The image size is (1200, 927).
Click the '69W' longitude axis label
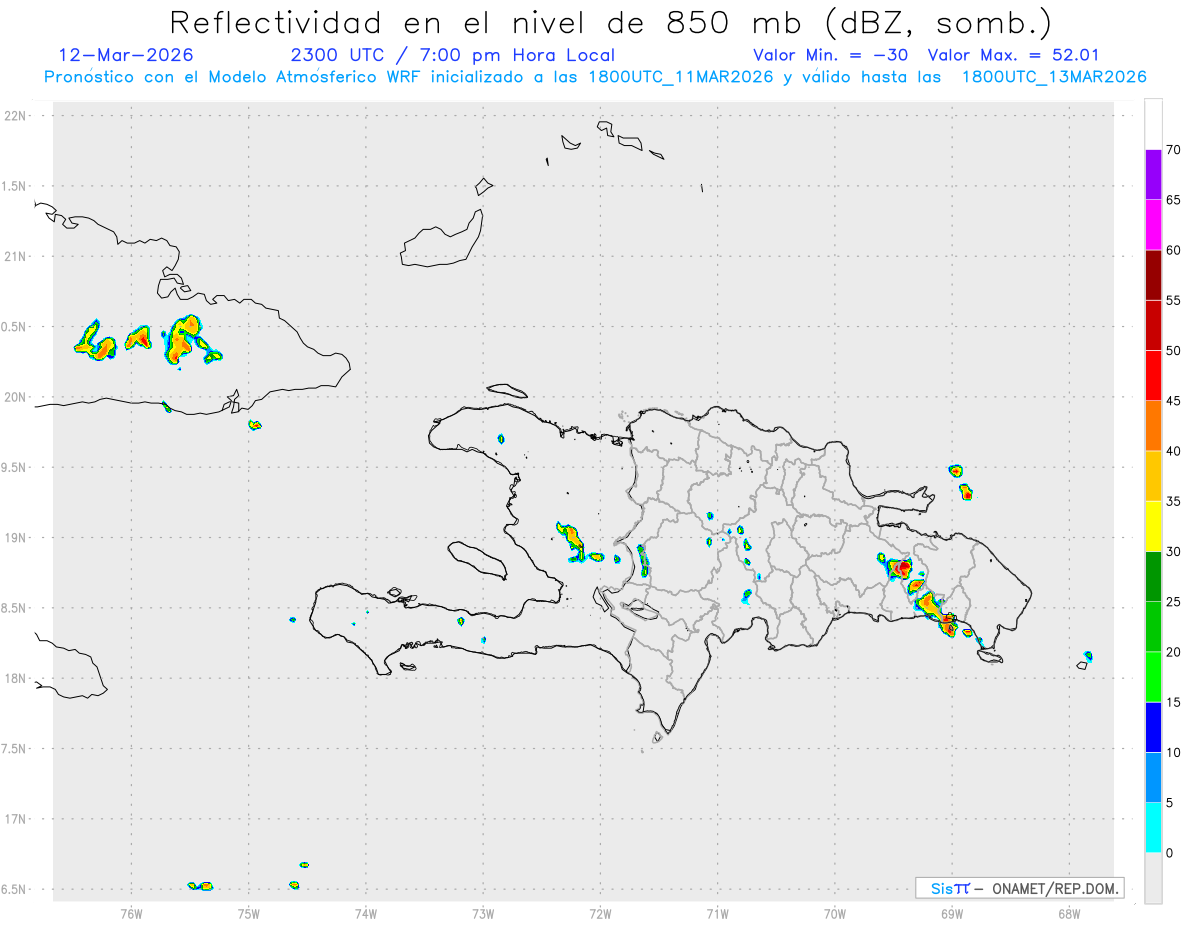(952, 913)
